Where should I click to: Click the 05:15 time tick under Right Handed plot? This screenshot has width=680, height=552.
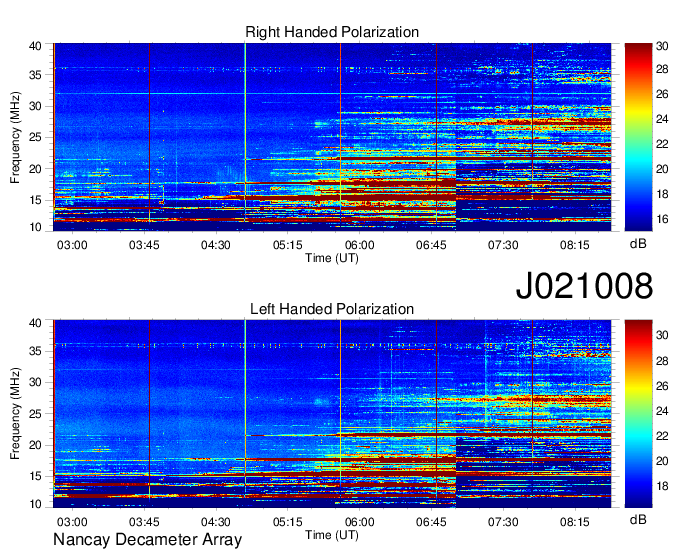[288, 245]
